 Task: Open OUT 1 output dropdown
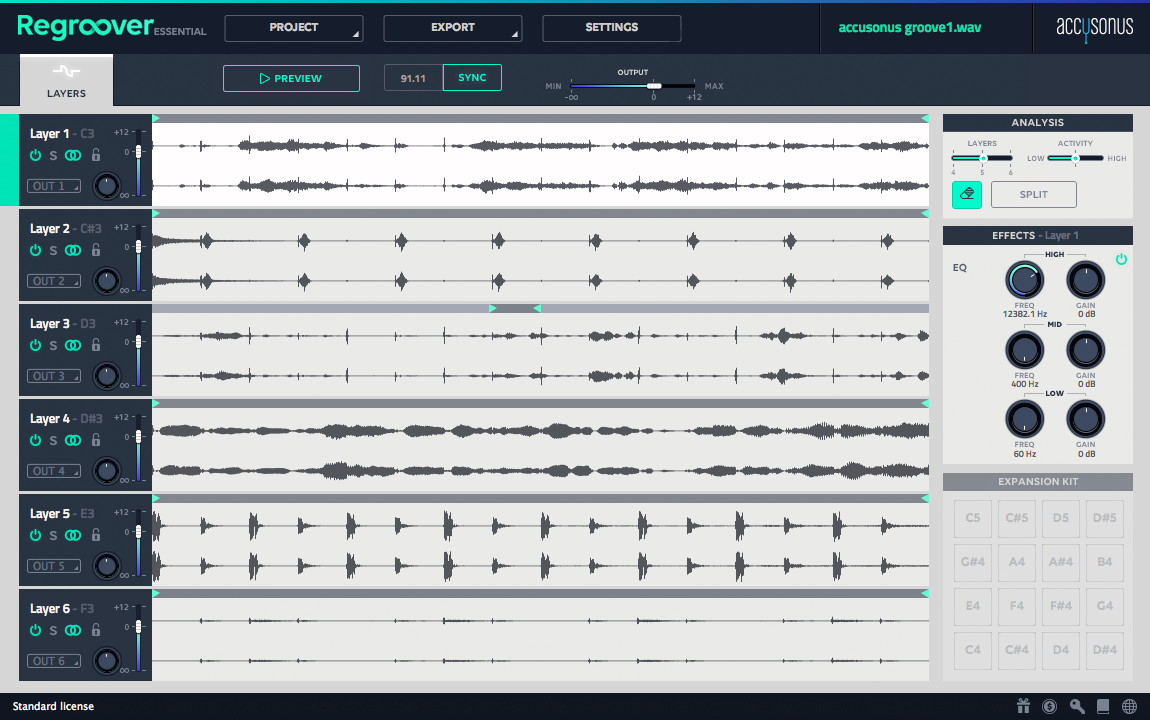54,186
